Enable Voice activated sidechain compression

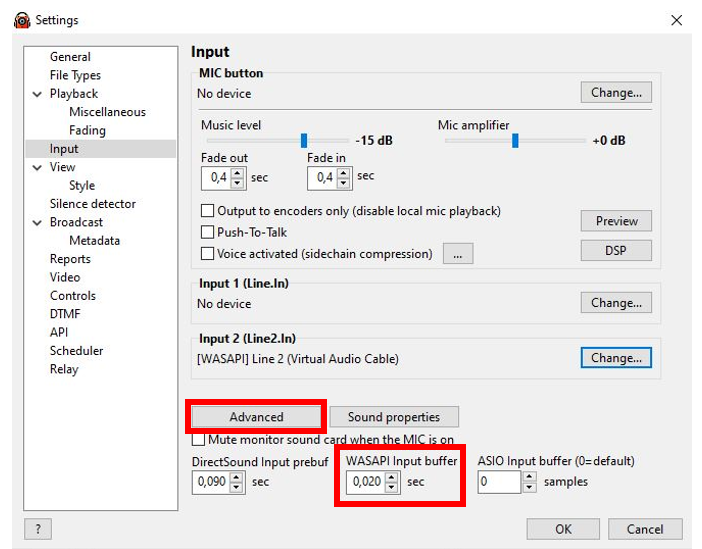click(208, 254)
